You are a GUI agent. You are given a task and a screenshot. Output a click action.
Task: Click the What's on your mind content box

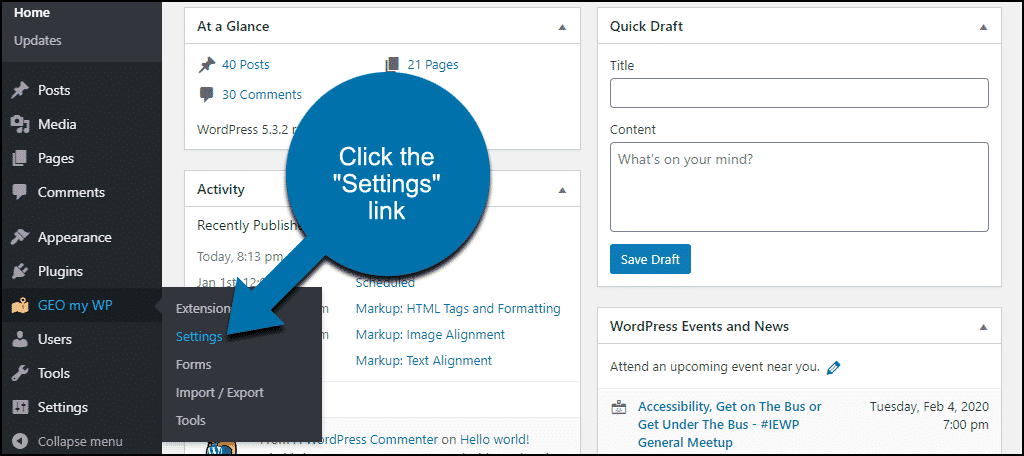click(799, 187)
